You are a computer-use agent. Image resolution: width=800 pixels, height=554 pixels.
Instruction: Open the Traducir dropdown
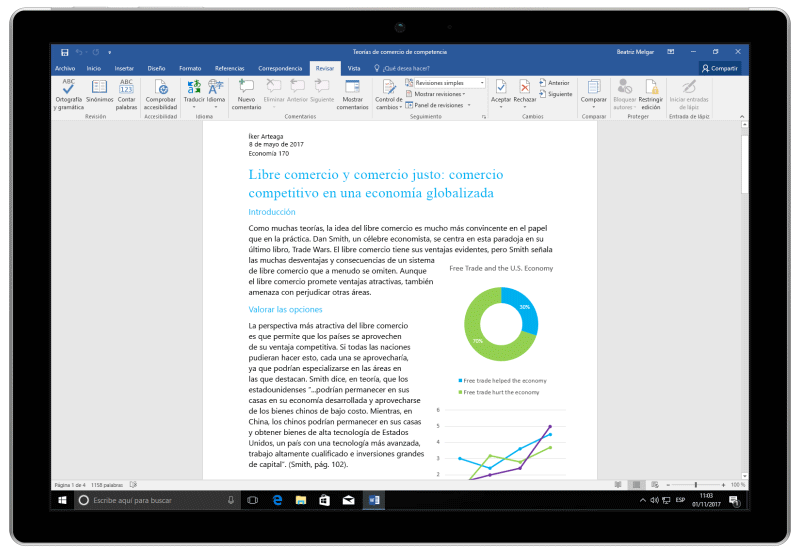point(194,93)
